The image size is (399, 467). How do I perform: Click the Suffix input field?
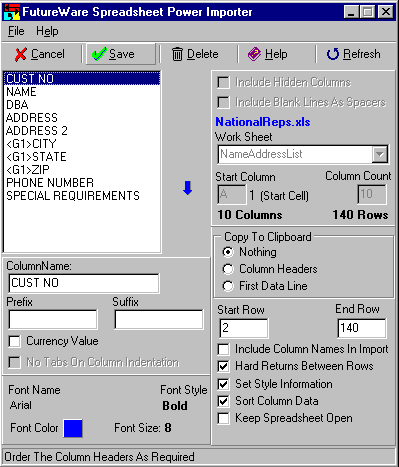tap(159, 319)
